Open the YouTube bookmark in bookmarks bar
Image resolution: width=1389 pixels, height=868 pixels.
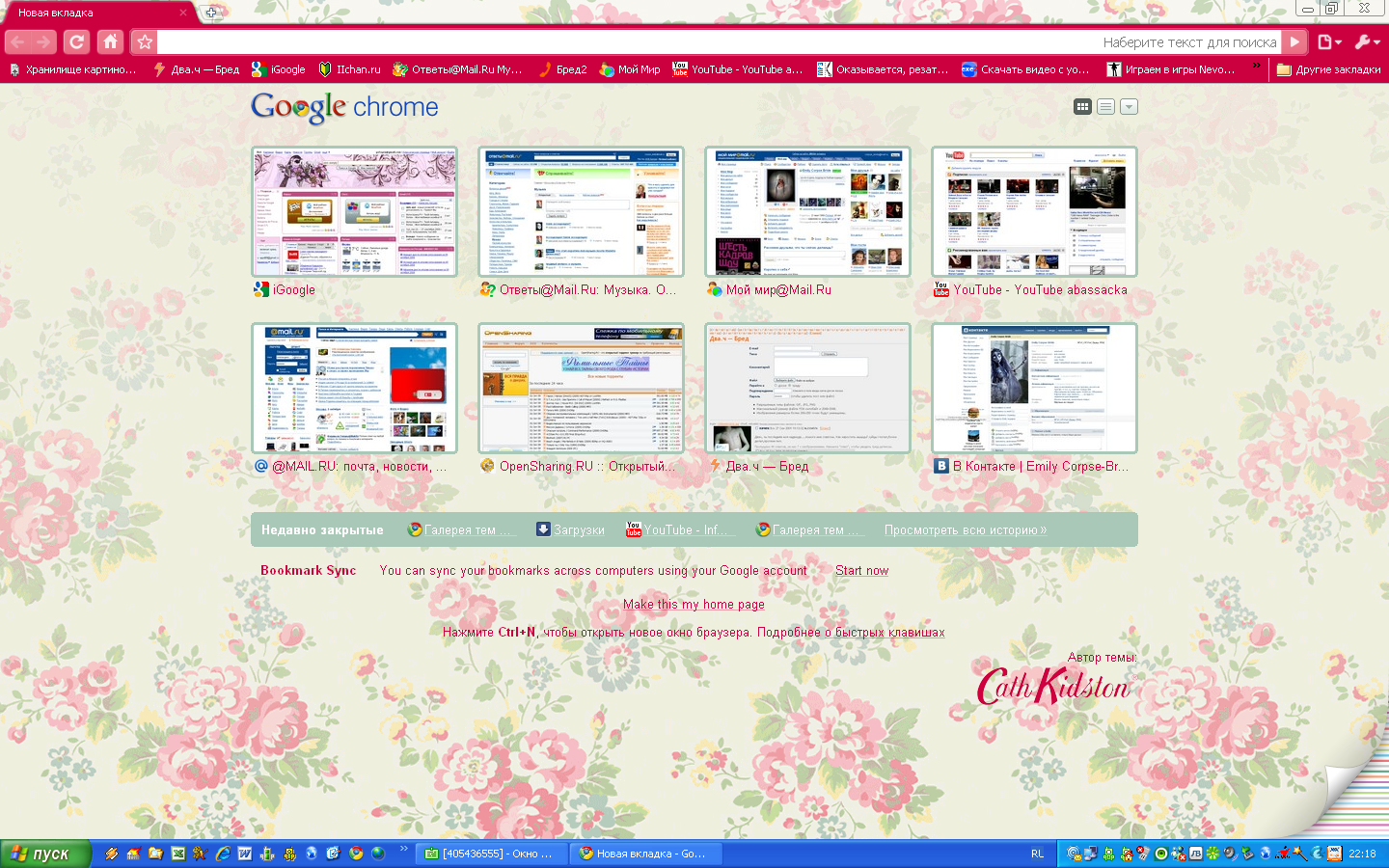[738, 69]
